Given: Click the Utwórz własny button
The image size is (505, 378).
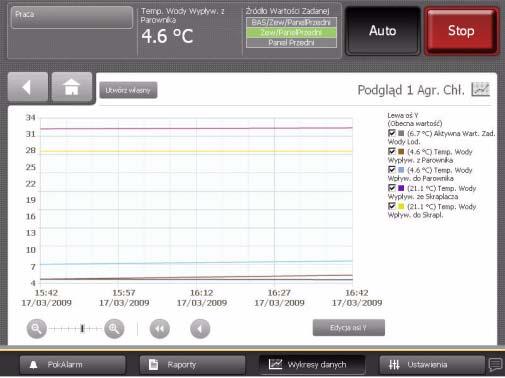Looking at the screenshot, I should tap(128, 90).
